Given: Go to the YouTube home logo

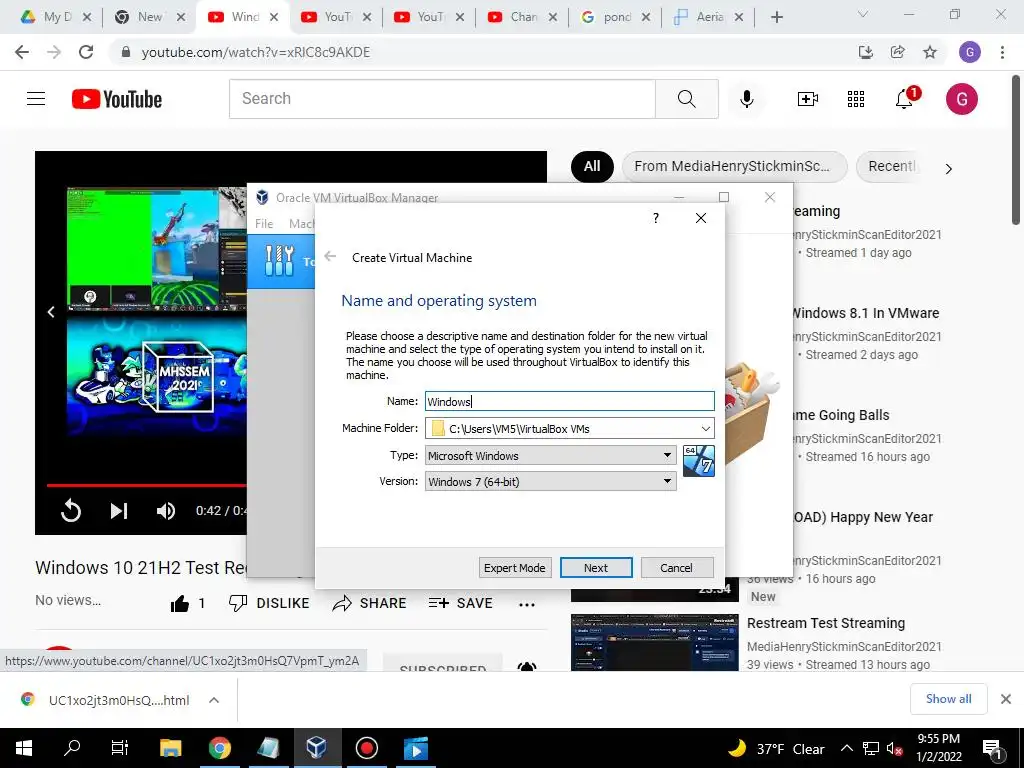Looking at the screenshot, I should [117, 99].
